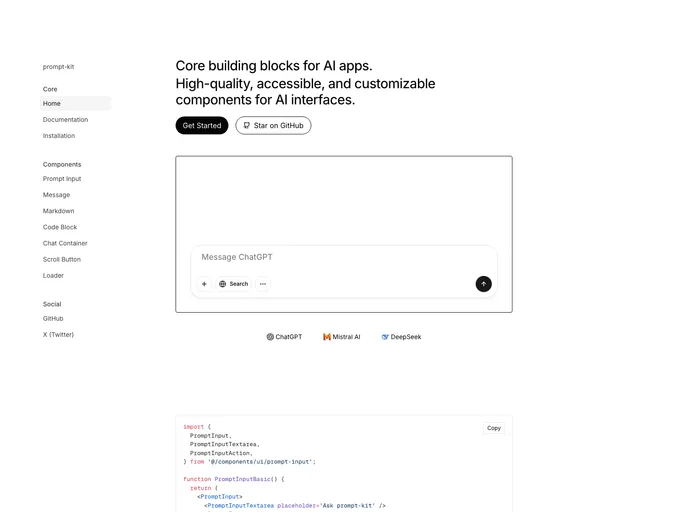Image resolution: width=688 pixels, height=512 pixels.
Task: Click the Star on GitHub button
Action: coord(273,126)
